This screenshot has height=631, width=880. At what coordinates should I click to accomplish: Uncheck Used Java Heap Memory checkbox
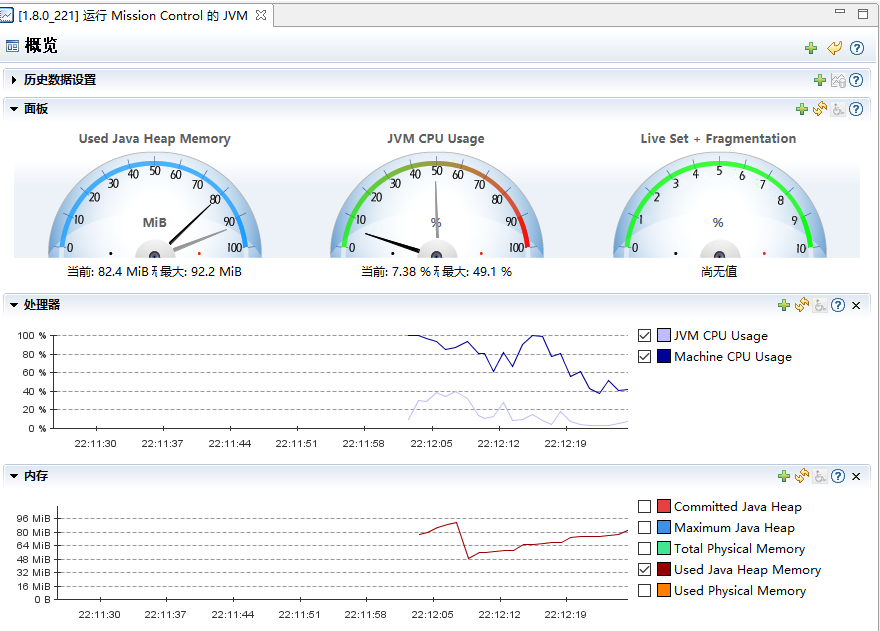point(644,569)
